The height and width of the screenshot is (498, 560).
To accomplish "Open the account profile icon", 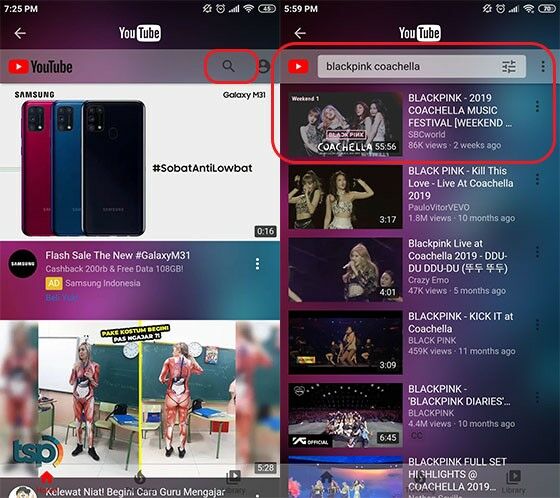I will [x=264, y=66].
